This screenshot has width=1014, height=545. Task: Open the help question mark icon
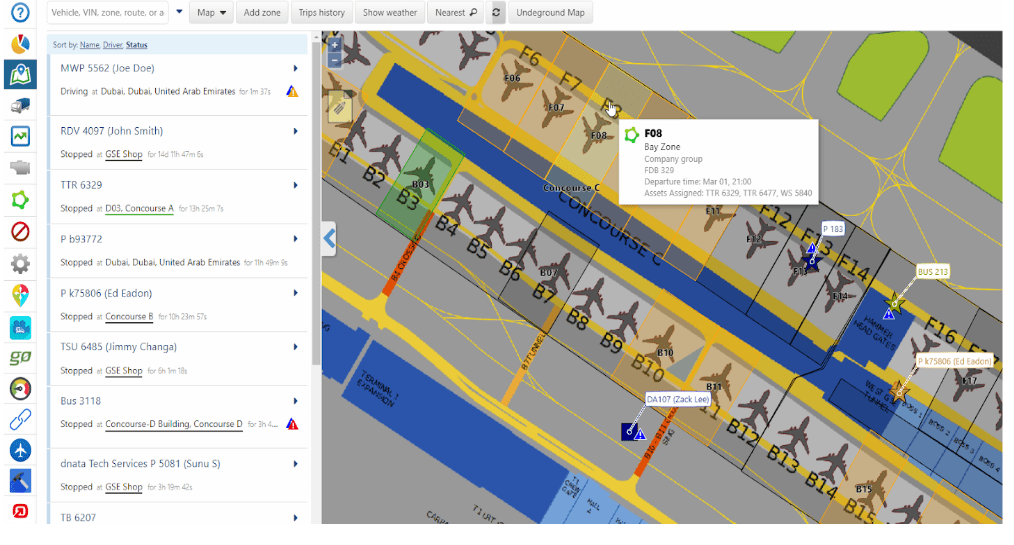(20, 12)
